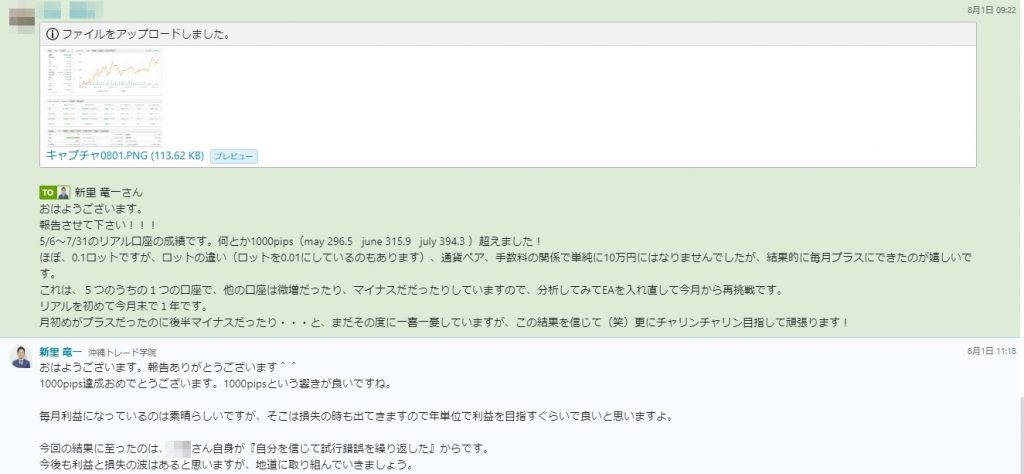
Task: Click the green TO badge
Action: tap(47, 193)
